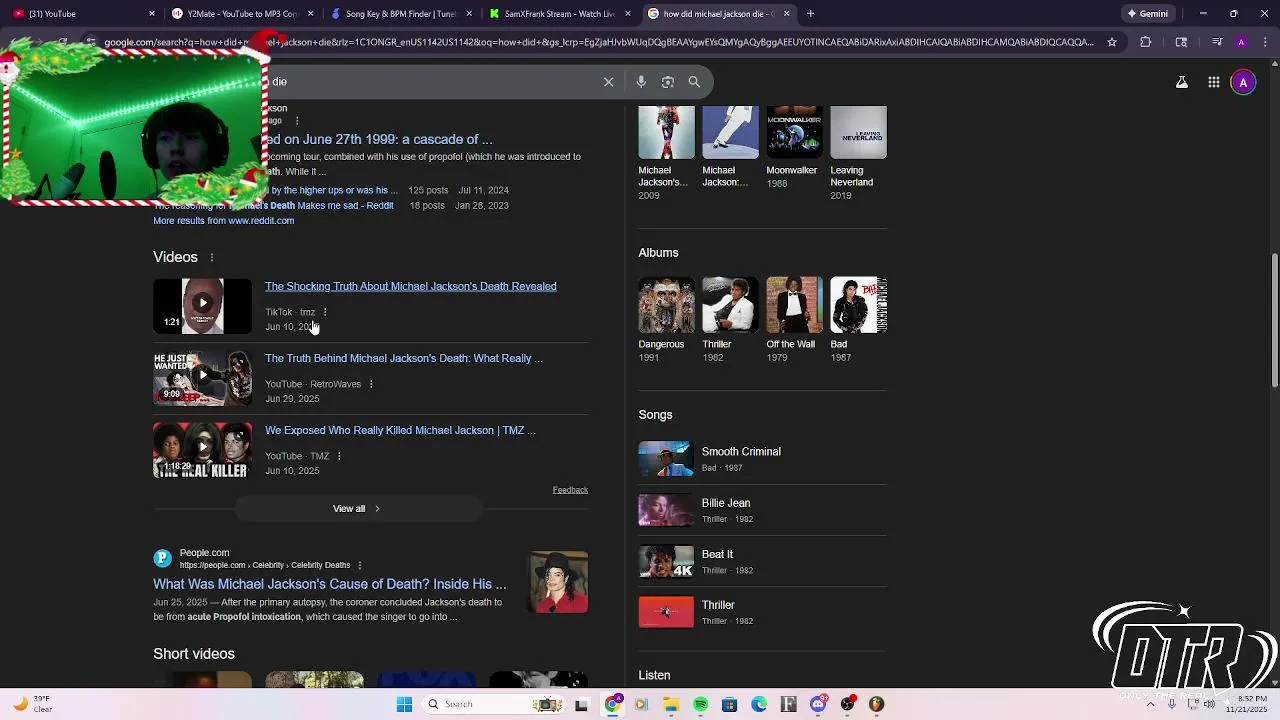The width and height of the screenshot is (1280, 720).
Task: Open File Explorer from the taskbar
Action: click(x=671, y=704)
